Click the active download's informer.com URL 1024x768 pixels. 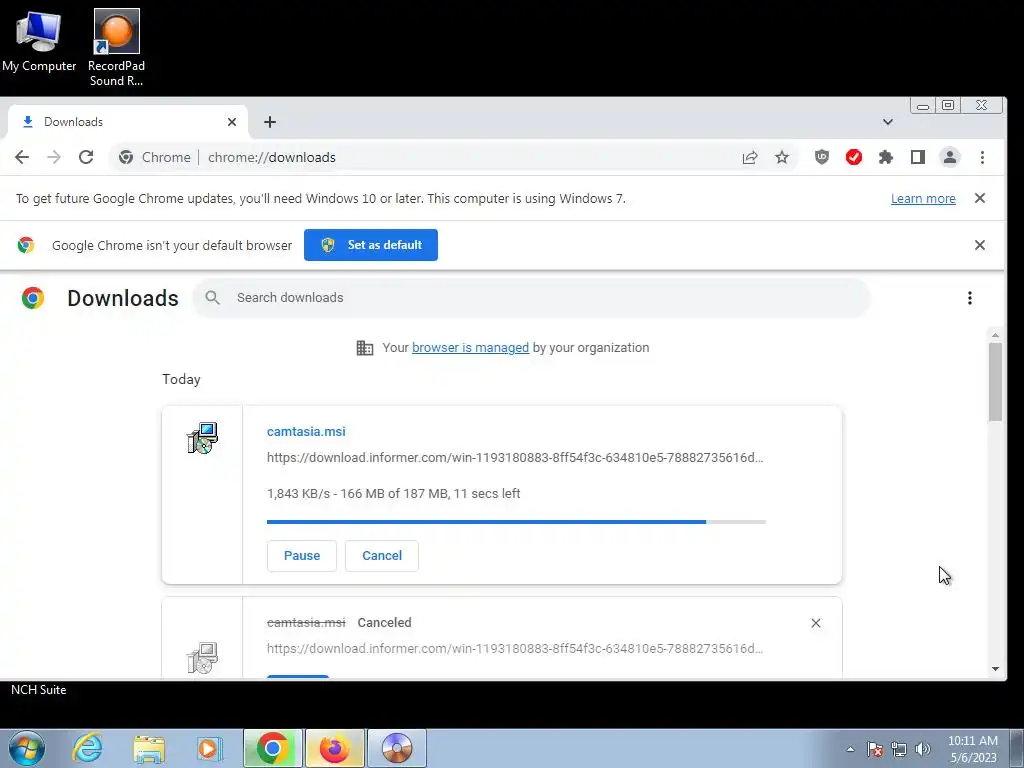tap(515, 457)
